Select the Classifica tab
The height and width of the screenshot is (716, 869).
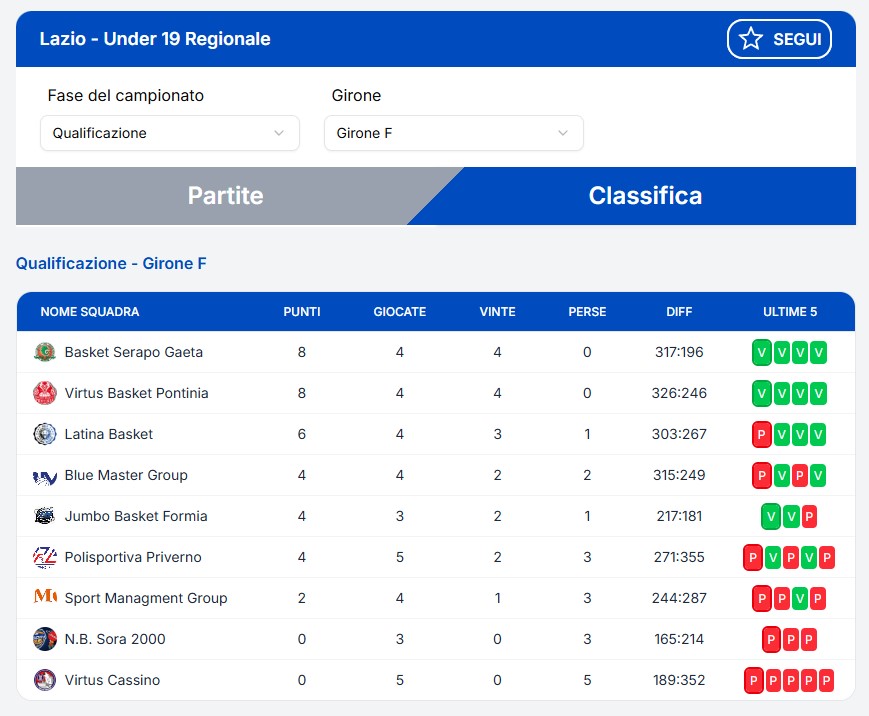click(x=645, y=196)
